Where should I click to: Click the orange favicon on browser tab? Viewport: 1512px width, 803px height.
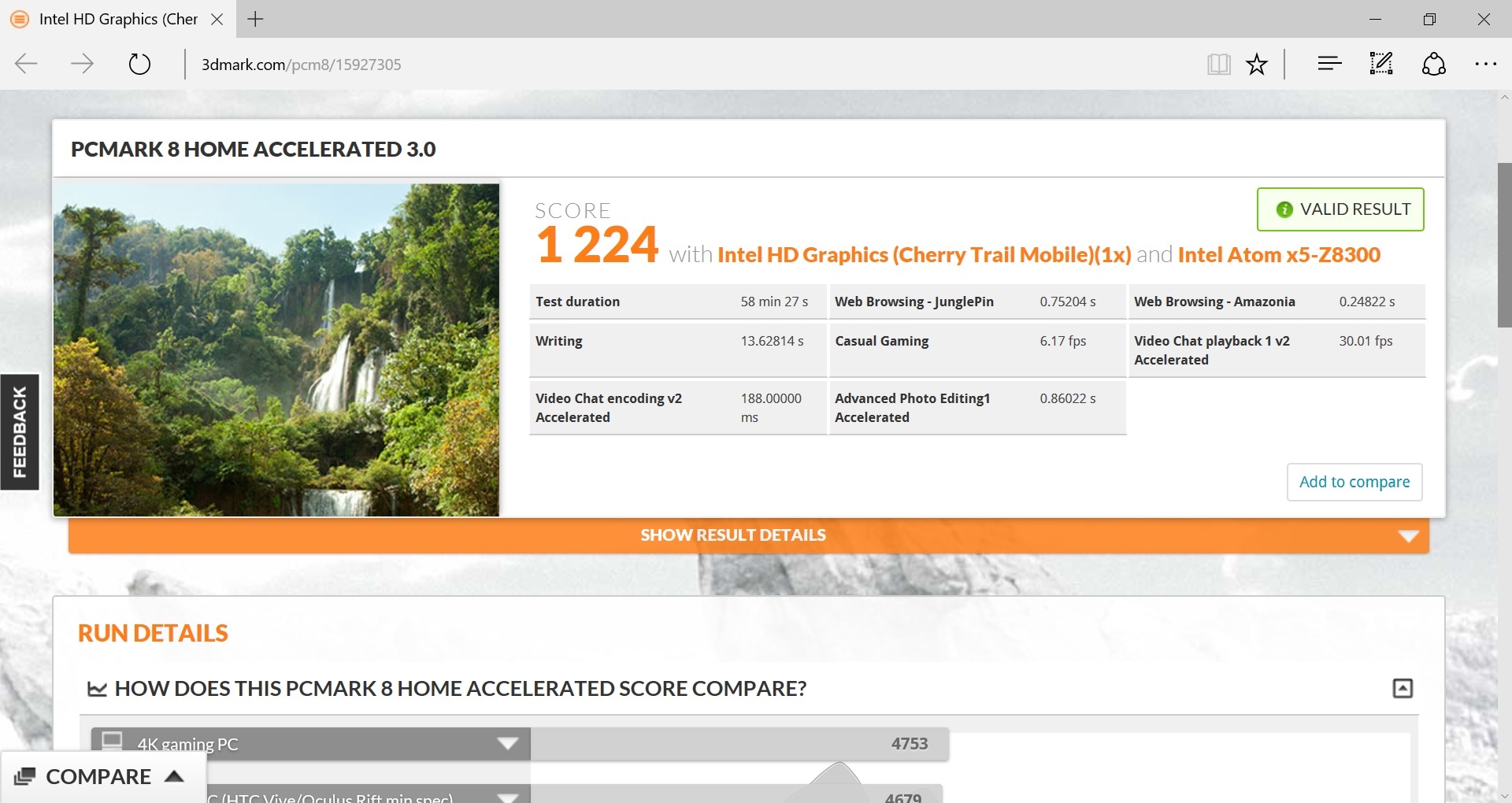point(20,19)
